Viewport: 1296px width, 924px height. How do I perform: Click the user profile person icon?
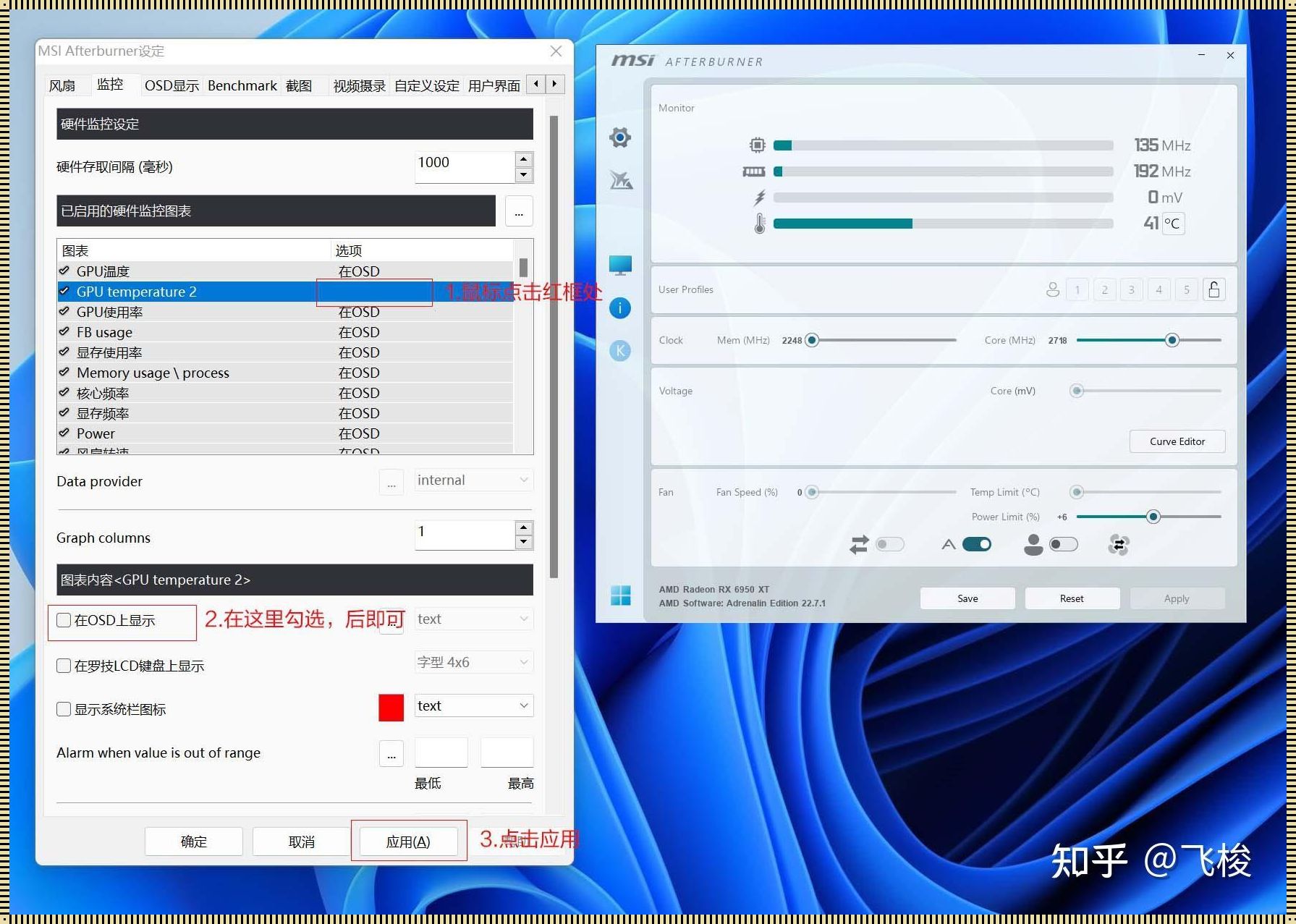[1053, 289]
